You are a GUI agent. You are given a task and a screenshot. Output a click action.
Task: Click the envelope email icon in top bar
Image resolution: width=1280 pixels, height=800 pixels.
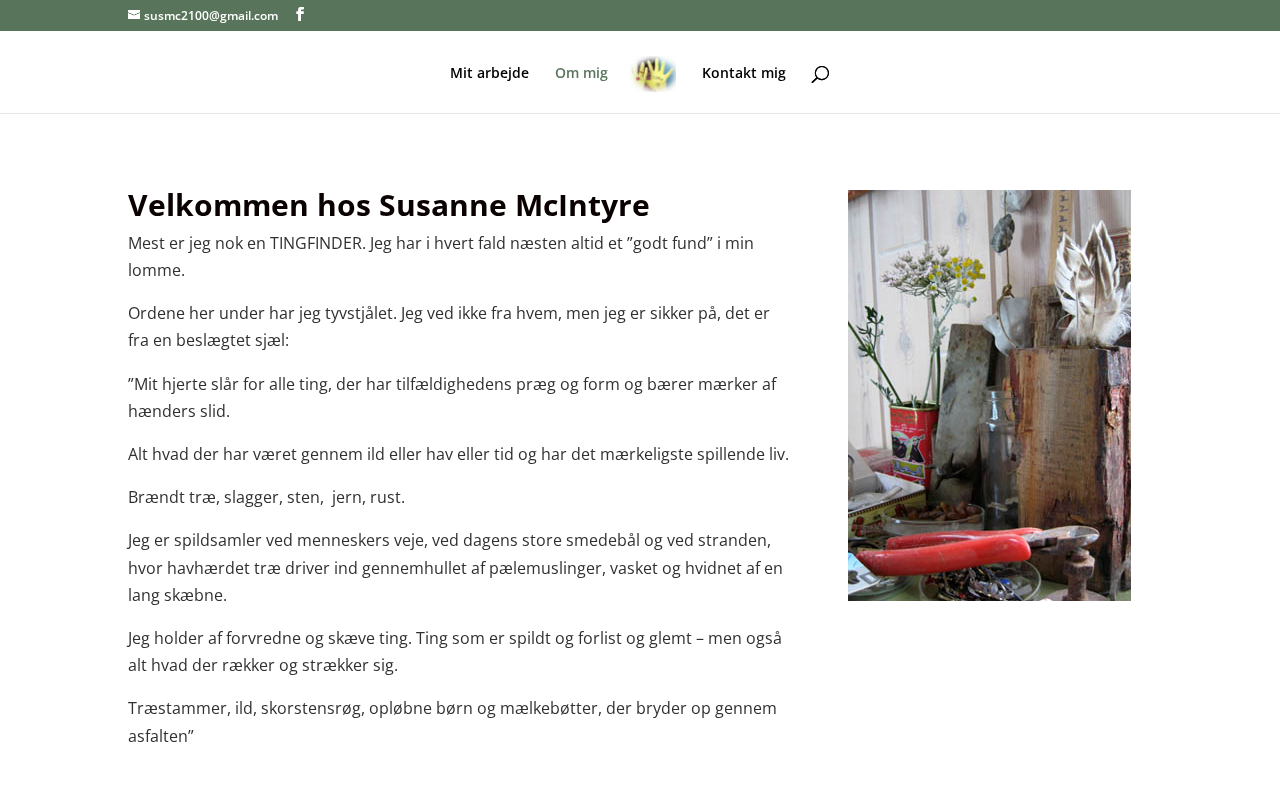pyautogui.click(x=134, y=15)
